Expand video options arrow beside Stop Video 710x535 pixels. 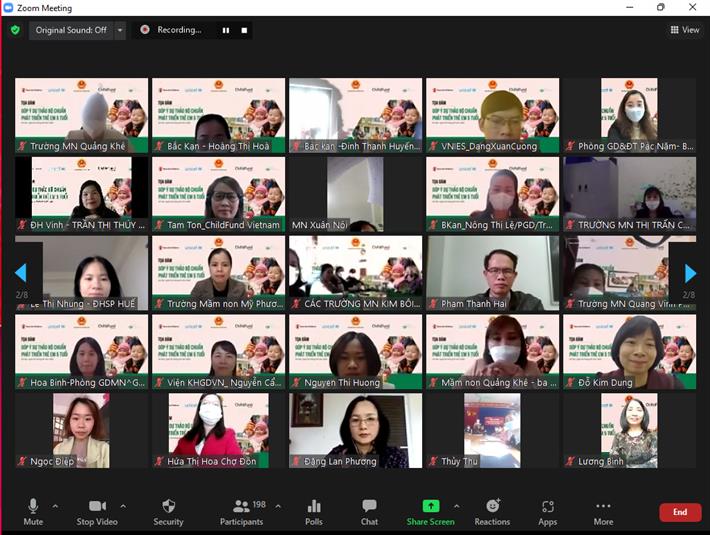pyautogui.click(x=128, y=506)
